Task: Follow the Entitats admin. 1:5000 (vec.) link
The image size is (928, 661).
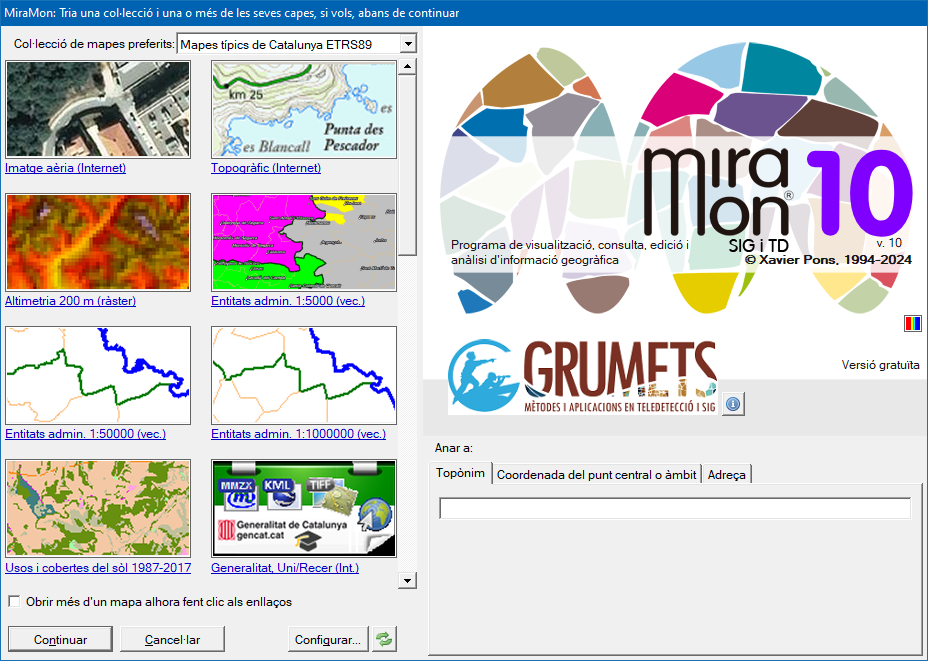Action: pos(288,301)
